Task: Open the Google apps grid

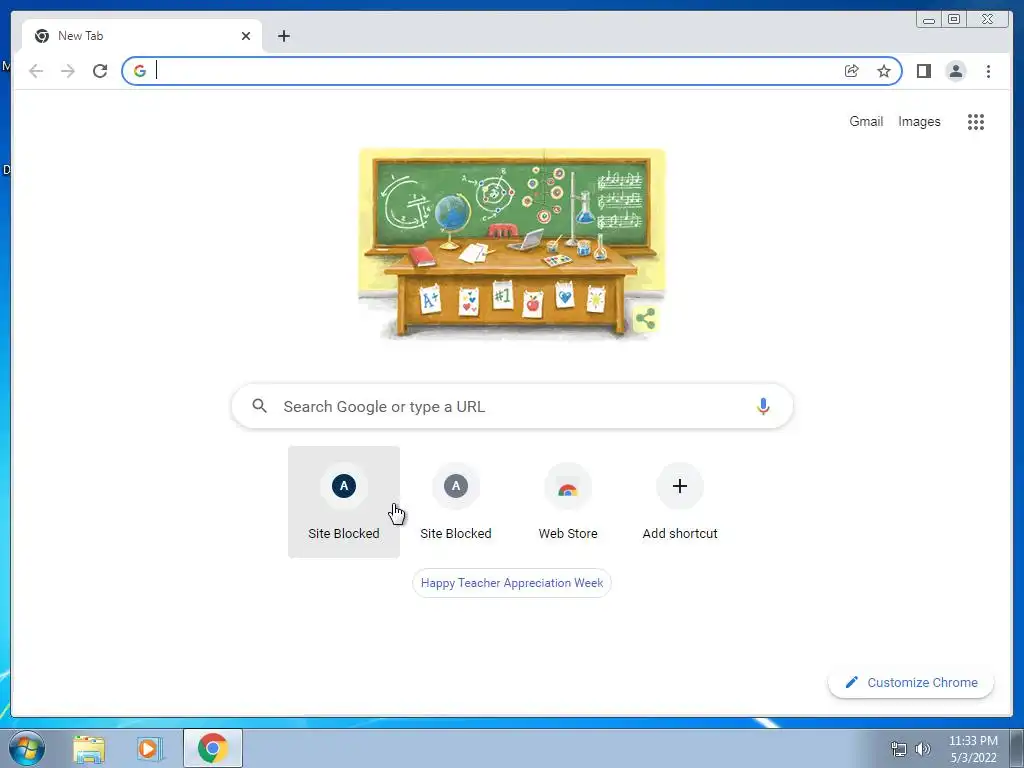Action: click(976, 121)
